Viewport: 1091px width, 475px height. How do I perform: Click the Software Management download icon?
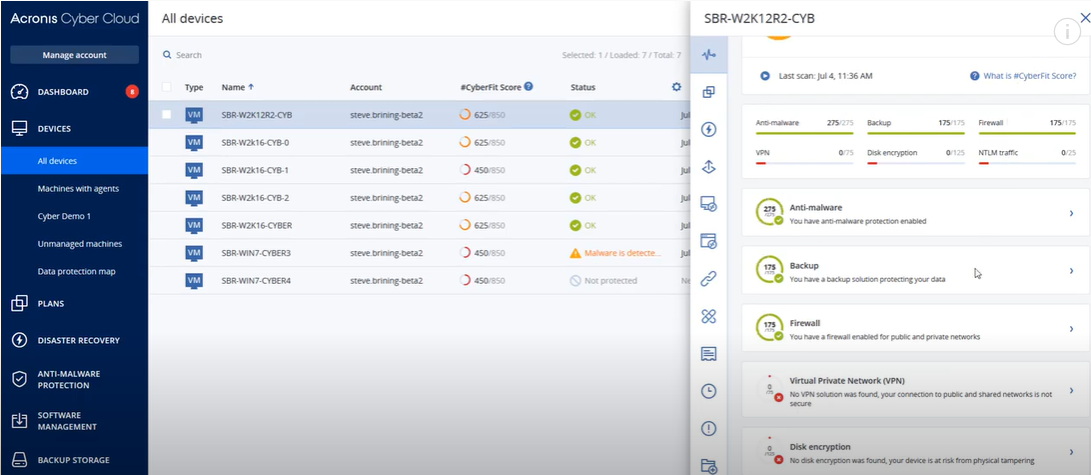tap(19, 421)
